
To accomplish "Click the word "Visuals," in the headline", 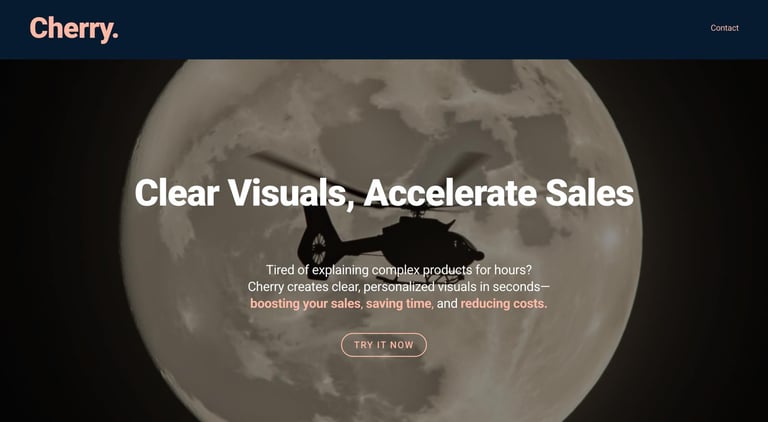I will 291,193.
